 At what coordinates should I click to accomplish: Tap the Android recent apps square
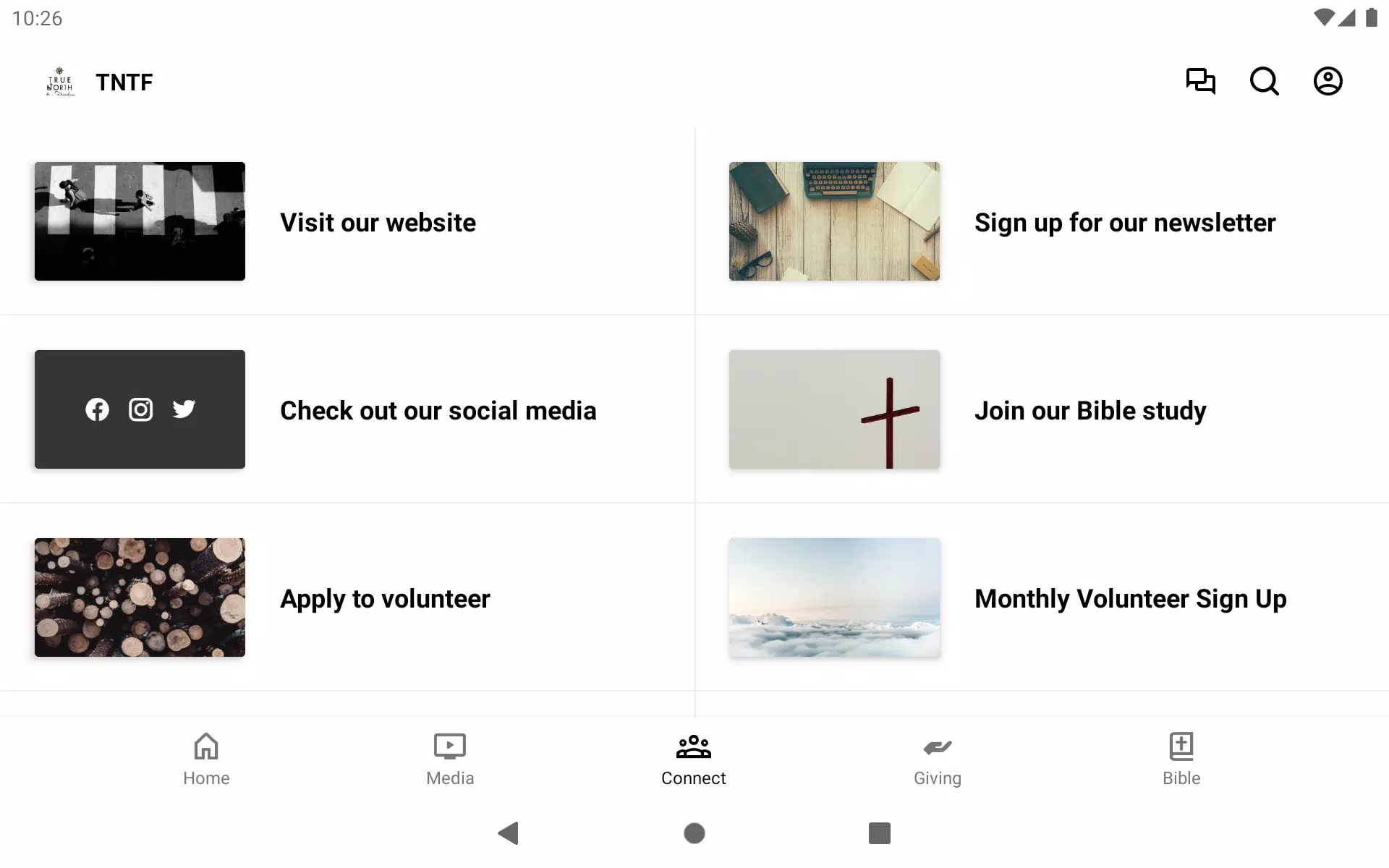coord(880,833)
